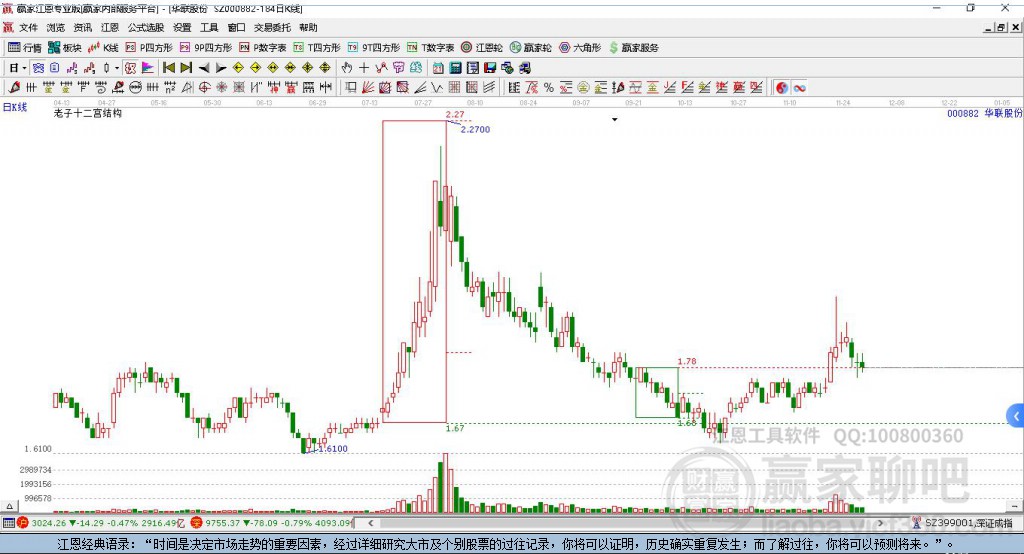This screenshot has height=554, width=1024.
Task: Jump to the last bar icon
Action: coord(186,68)
